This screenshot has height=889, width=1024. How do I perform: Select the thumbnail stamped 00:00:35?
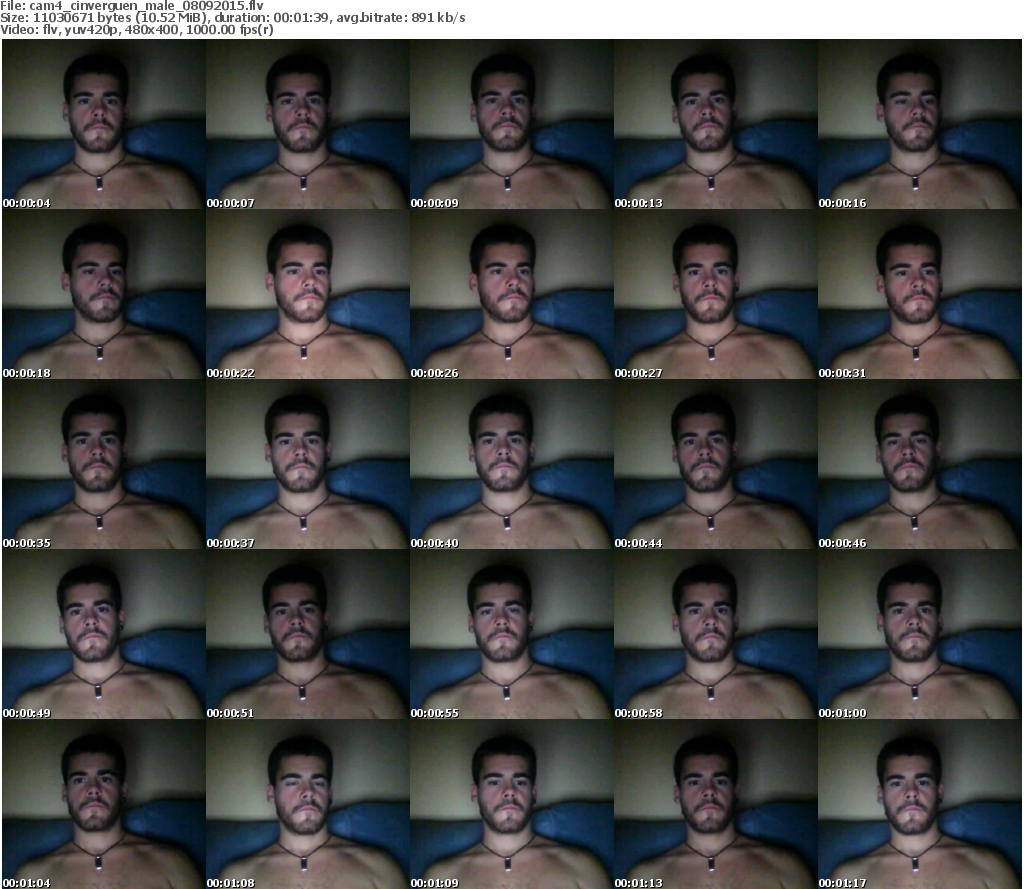tap(104, 464)
